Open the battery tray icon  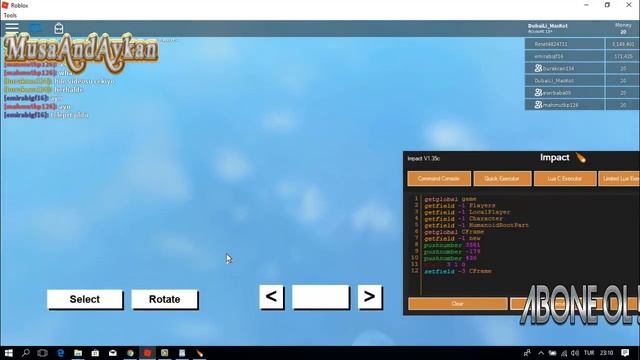pos(552,353)
